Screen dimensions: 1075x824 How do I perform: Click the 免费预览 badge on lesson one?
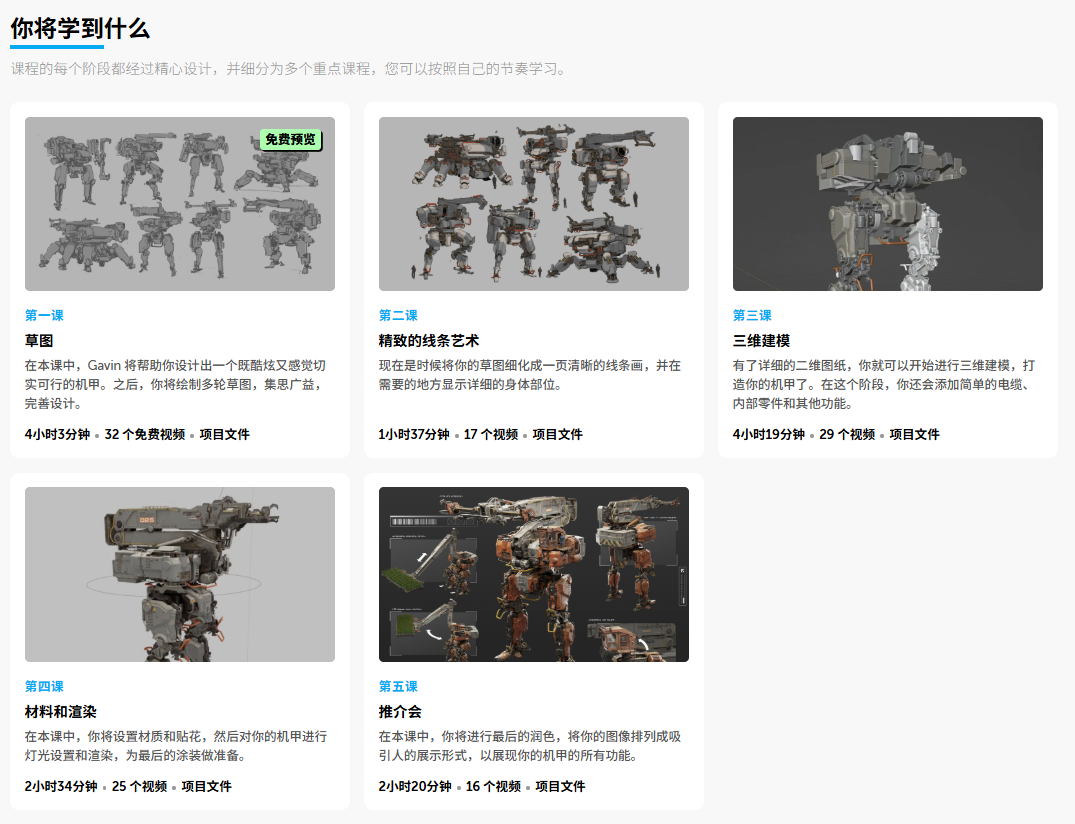click(291, 140)
